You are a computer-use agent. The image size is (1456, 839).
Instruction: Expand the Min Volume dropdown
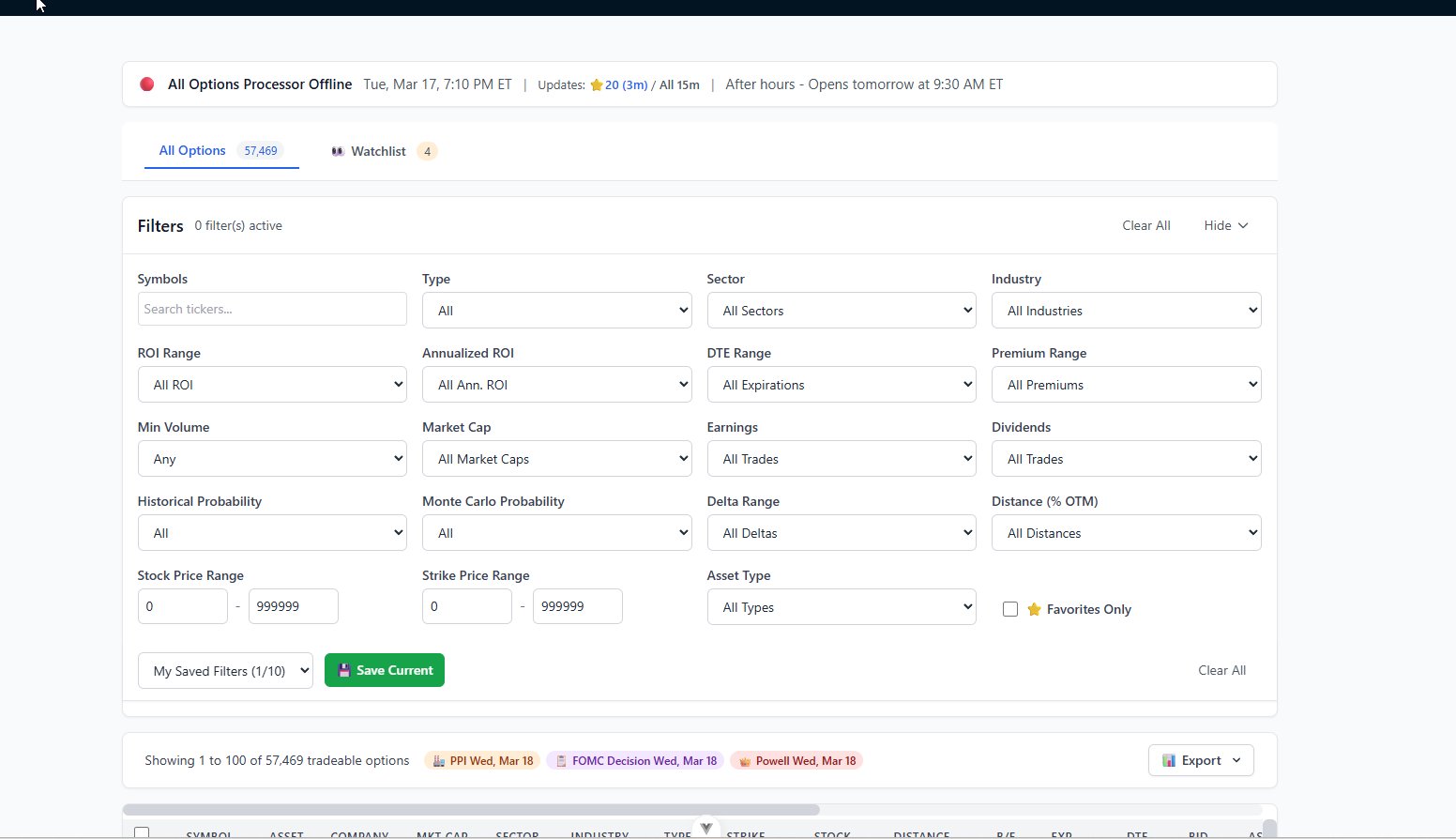[x=272, y=459]
